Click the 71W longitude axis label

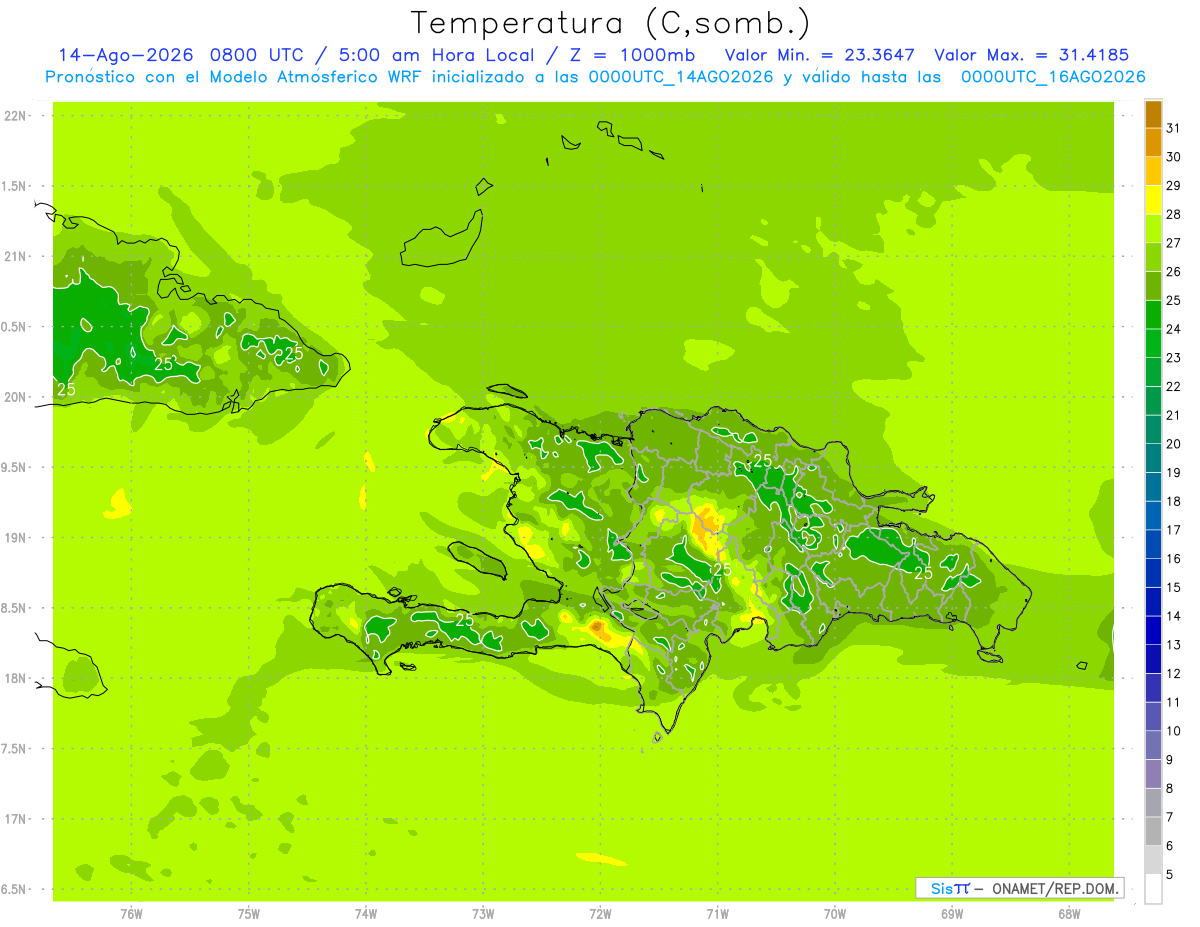click(x=717, y=913)
